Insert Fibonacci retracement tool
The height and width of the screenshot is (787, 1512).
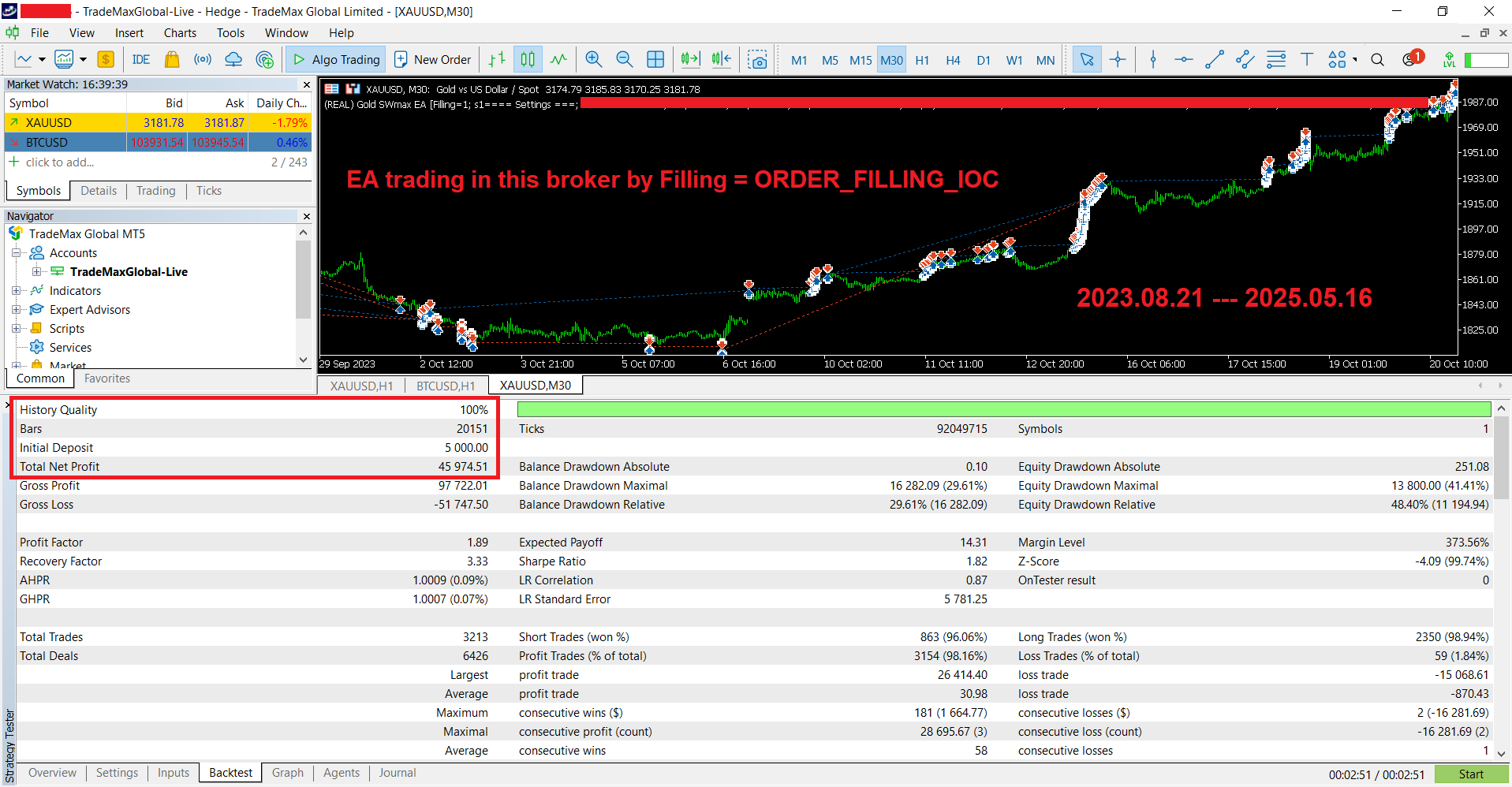[x=1276, y=59]
